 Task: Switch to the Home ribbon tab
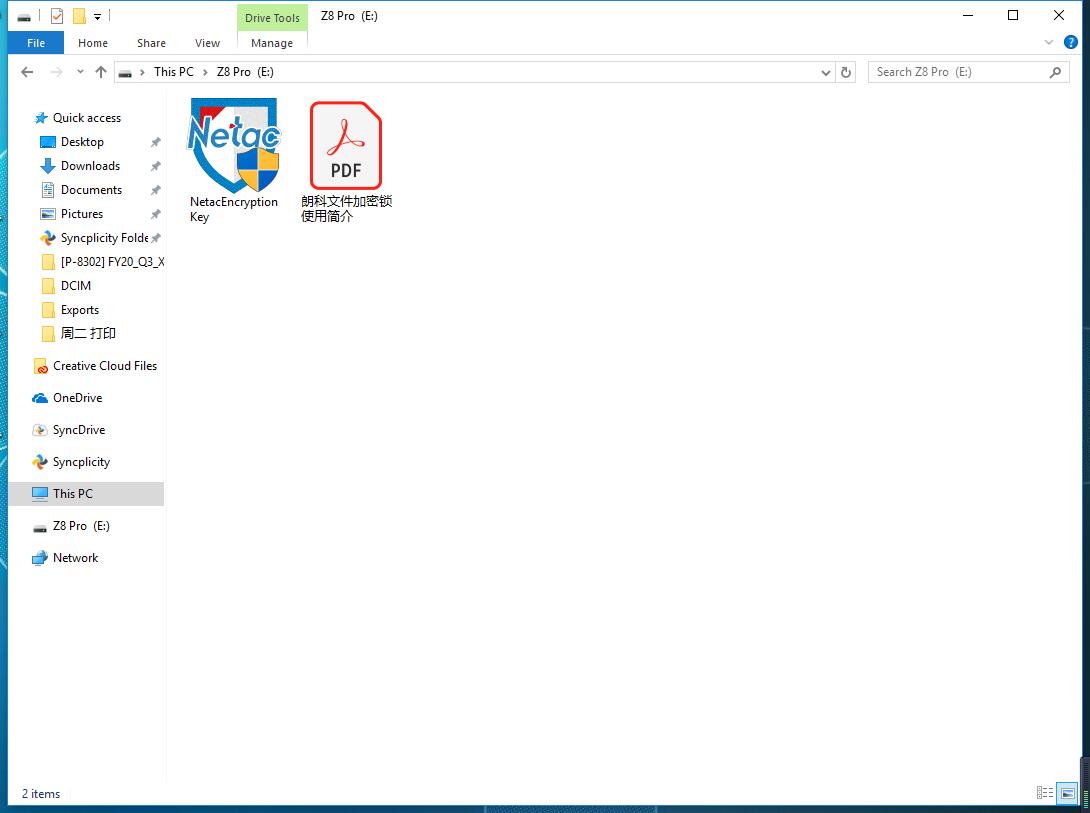[92, 43]
